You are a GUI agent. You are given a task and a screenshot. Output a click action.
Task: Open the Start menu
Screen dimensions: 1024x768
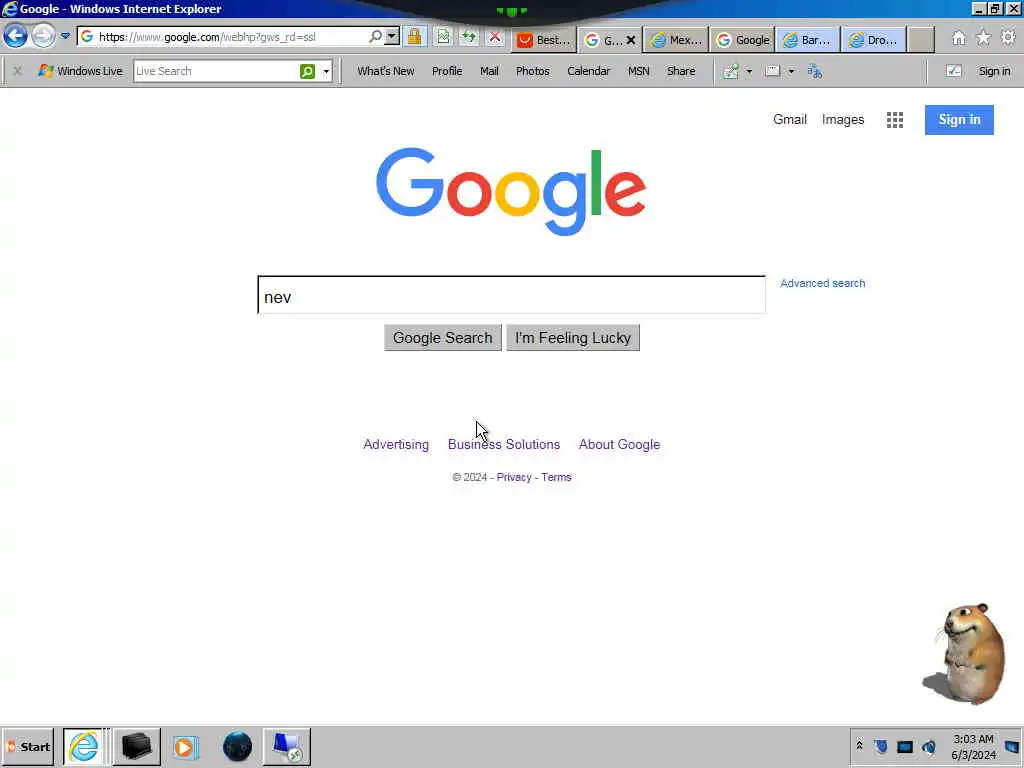27,746
